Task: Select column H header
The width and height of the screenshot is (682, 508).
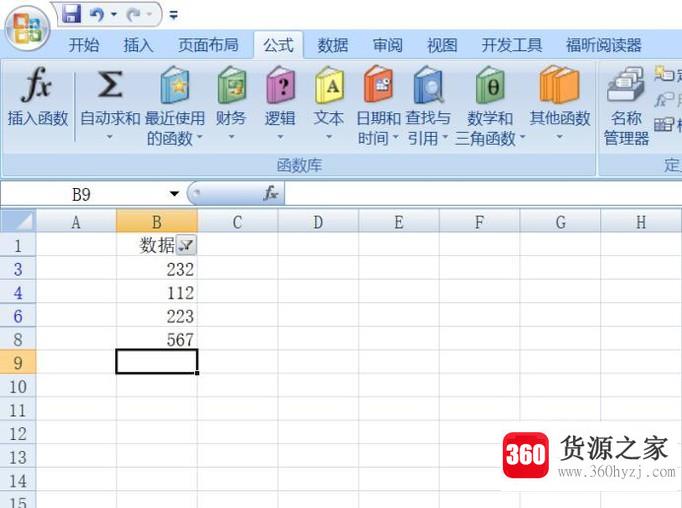Action: (641, 222)
